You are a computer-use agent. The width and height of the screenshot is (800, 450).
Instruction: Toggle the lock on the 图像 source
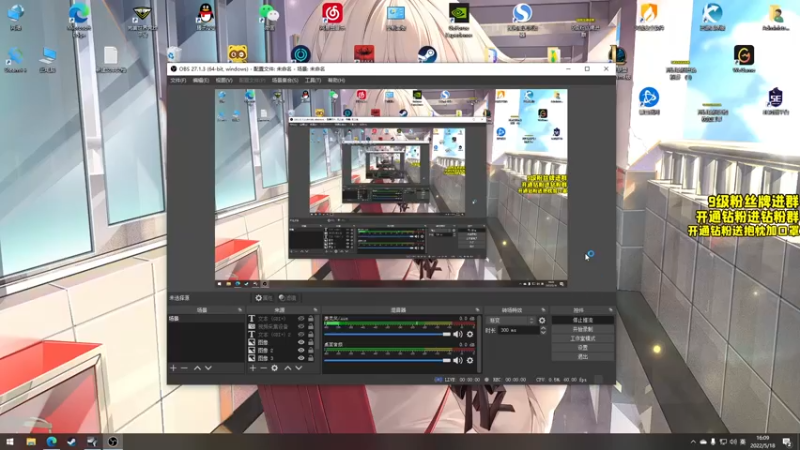click(311, 342)
